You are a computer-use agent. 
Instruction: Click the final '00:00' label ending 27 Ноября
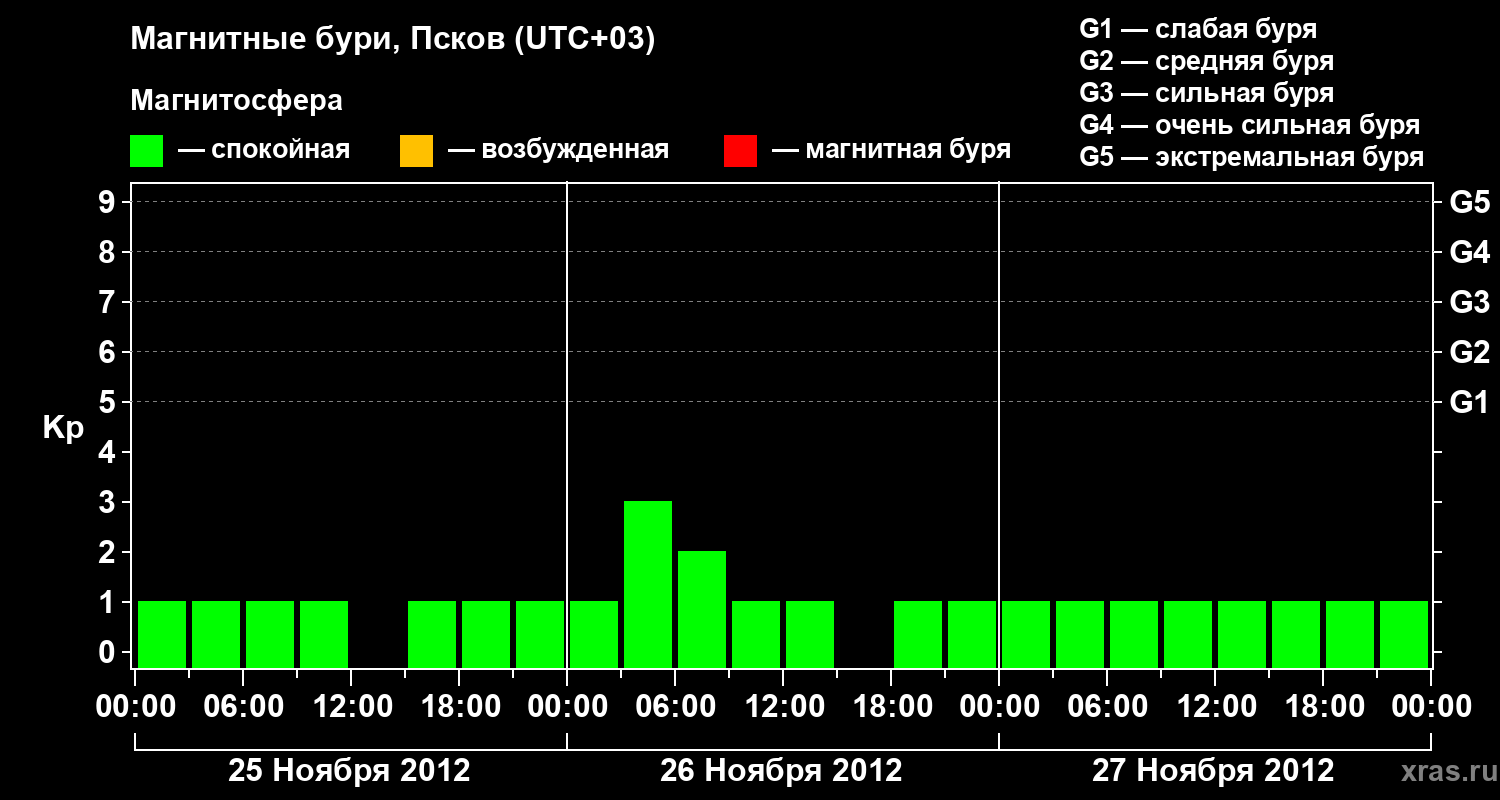click(1431, 707)
